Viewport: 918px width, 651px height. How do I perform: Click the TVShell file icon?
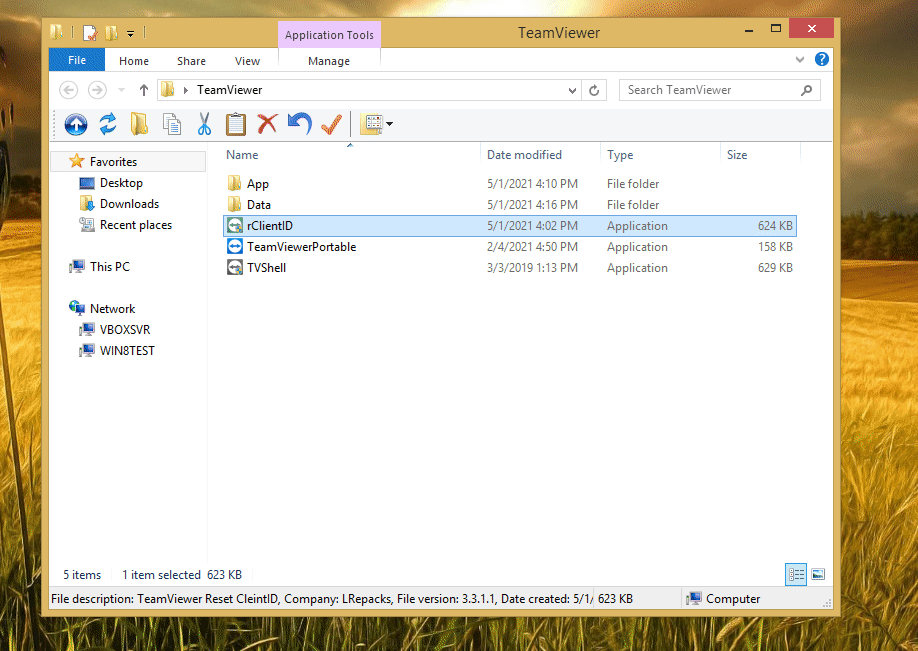pyautogui.click(x=235, y=268)
